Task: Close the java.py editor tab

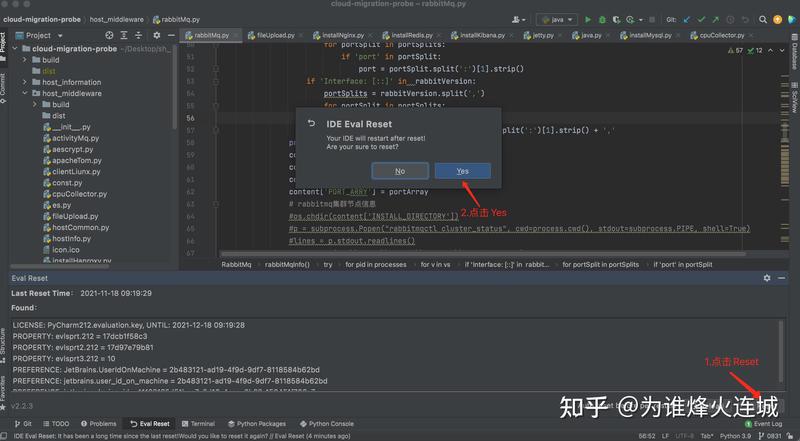Action: pyautogui.click(x=610, y=36)
